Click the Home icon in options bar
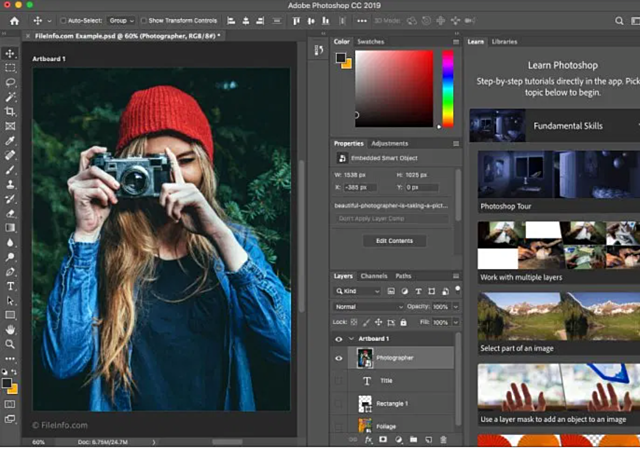Viewport: 640px width, 449px height. [x=14, y=21]
